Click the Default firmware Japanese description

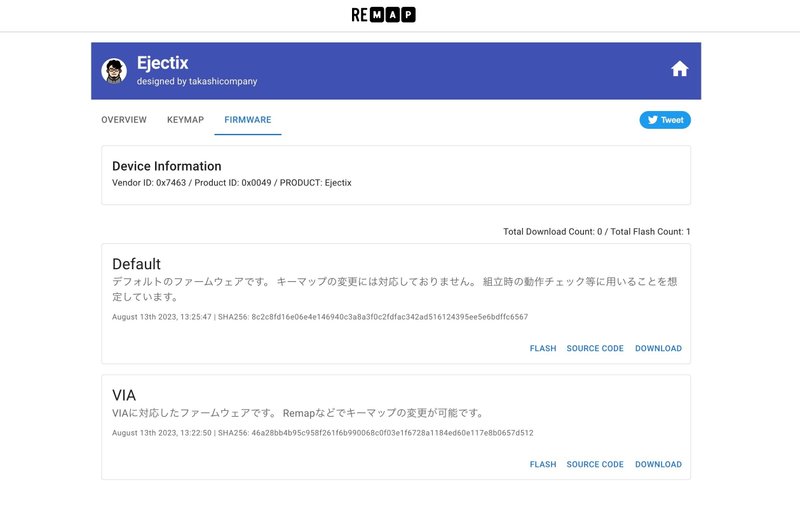[x=394, y=289]
